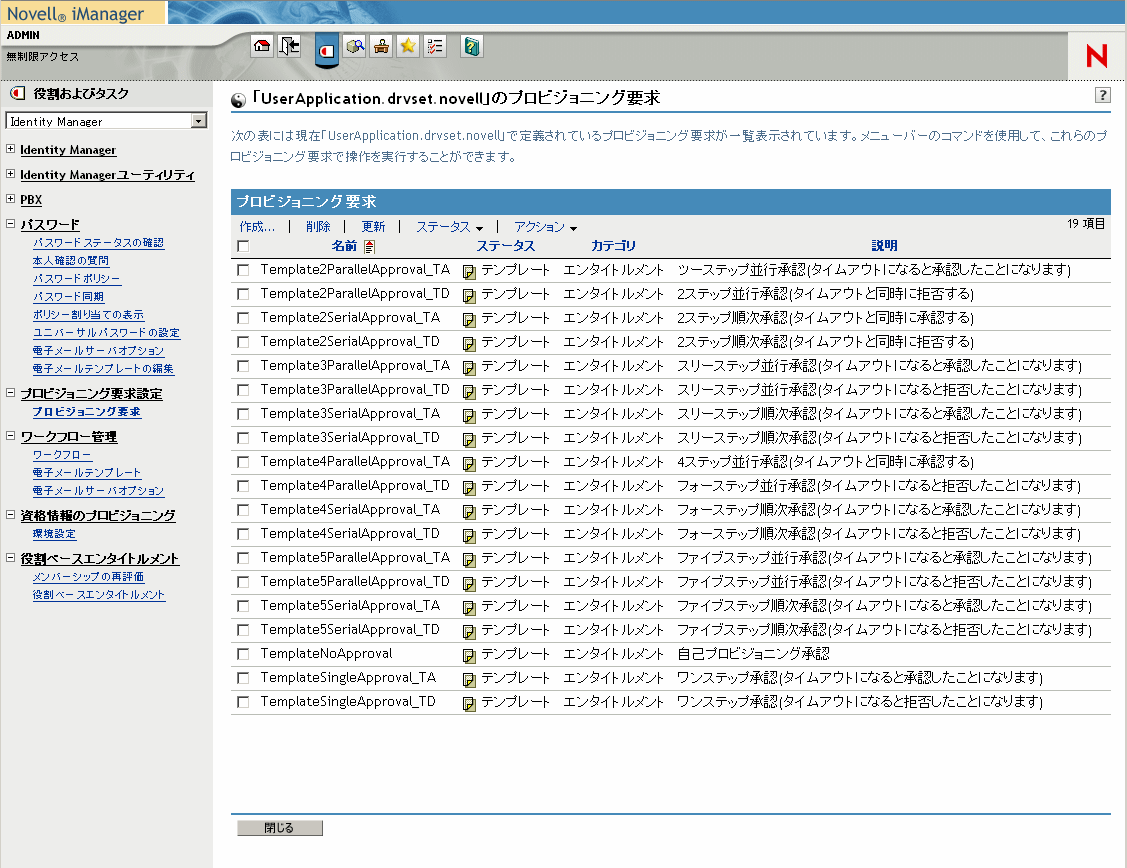Check the Template4SerialApproval_TA row checkbox
Screen dimensions: 1127x868
[x=243, y=509]
